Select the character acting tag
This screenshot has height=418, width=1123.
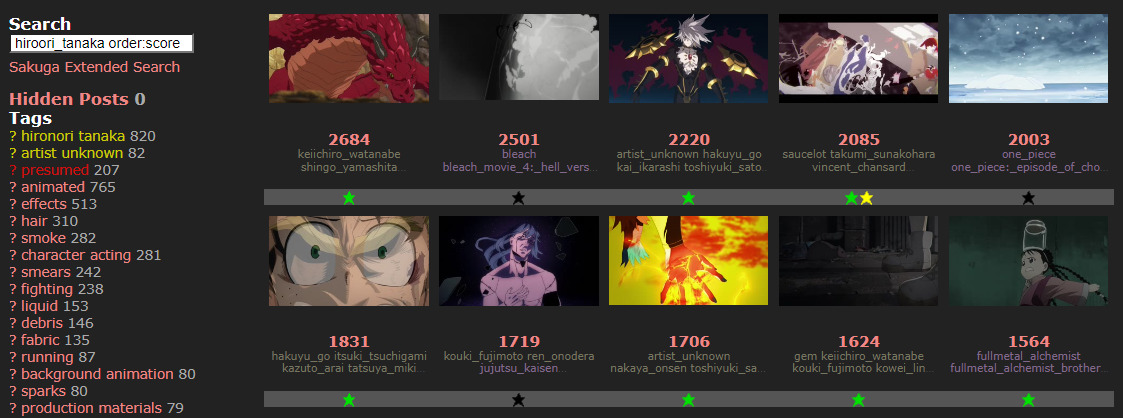pos(76,256)
